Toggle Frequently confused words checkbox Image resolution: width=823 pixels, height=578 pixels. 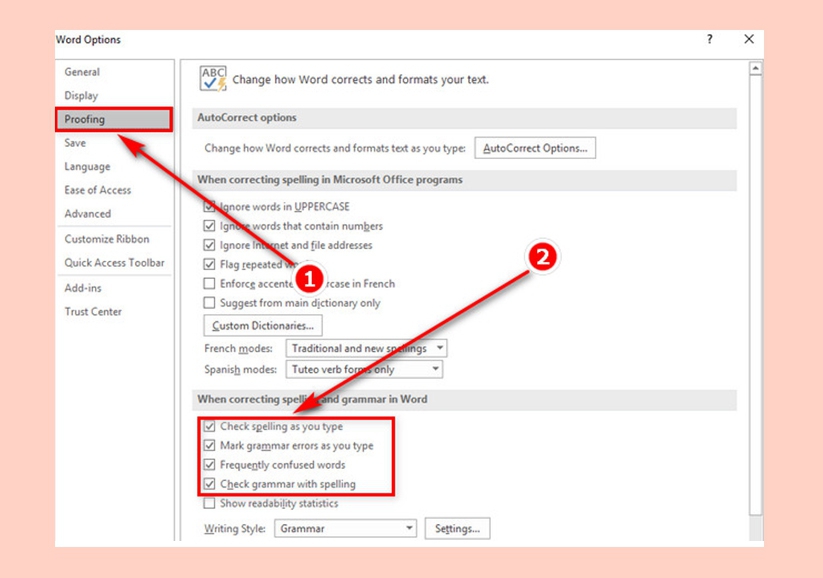click(209, 465)
